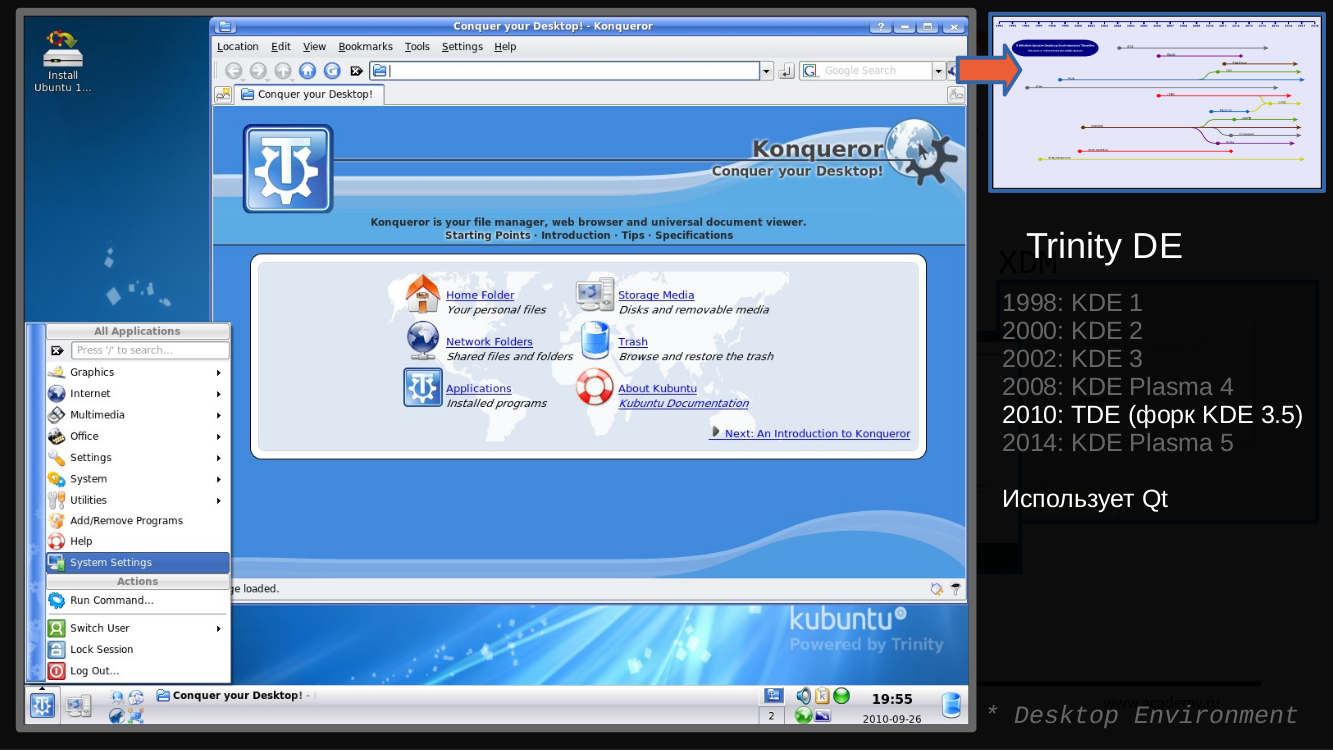
Task: Expand the System submenu
Action: click(138, 478)
